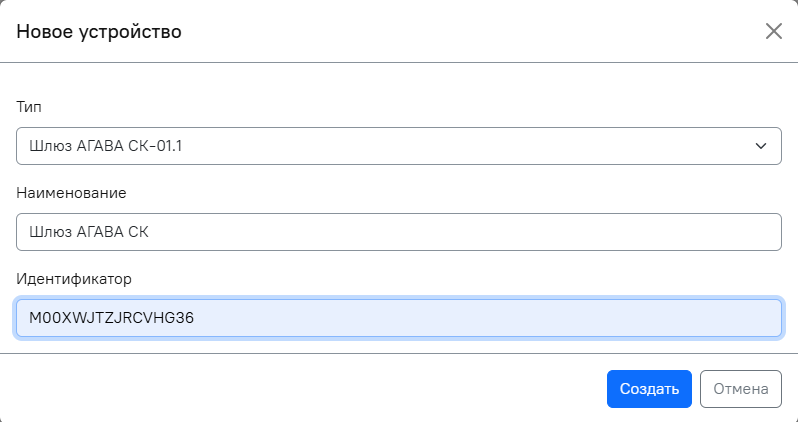The height and width of the screenshot is (422, 798).
Task: Dismiss dialog using top-right cross icon
Action: tap(773, 31)
